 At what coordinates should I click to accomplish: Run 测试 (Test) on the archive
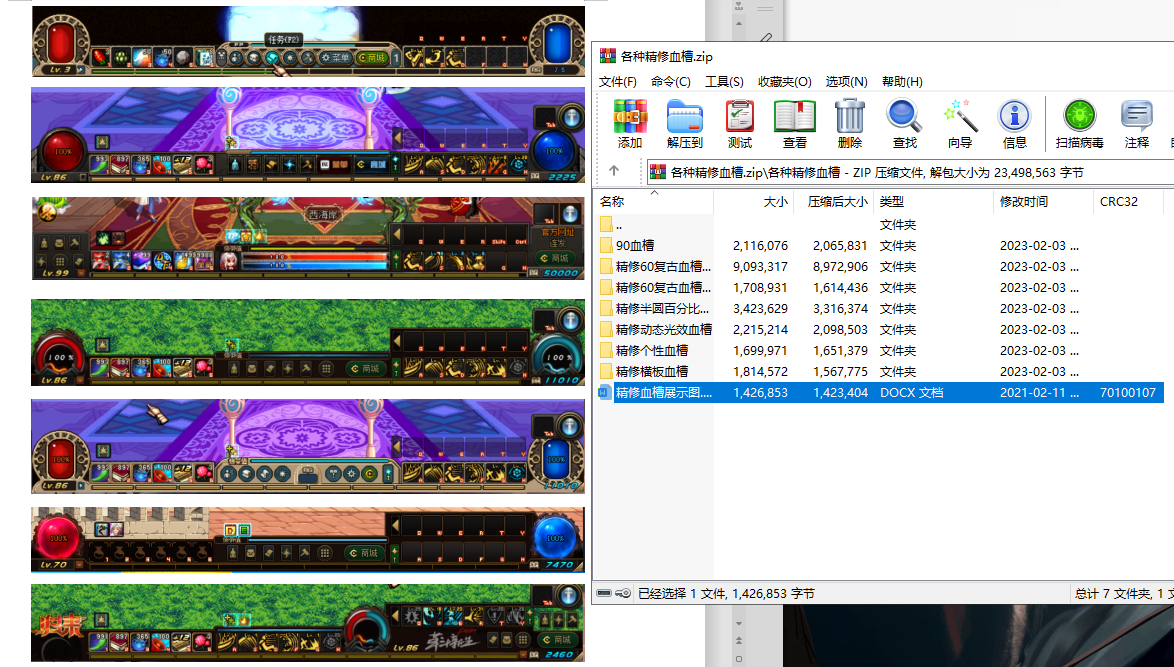click(x=740, y=123)
